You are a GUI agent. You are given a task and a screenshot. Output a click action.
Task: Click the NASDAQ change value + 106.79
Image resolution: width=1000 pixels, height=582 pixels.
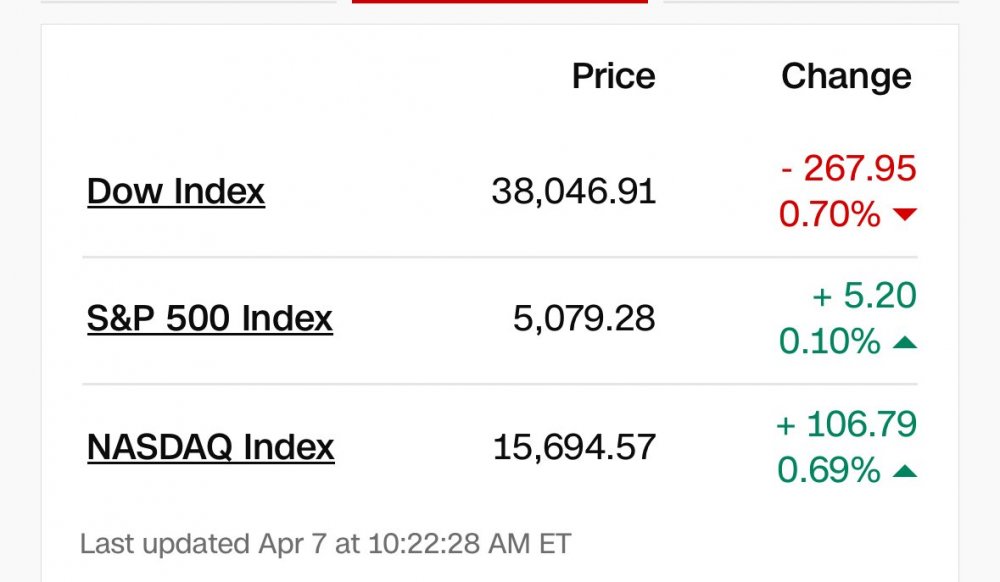pos(846,424)
